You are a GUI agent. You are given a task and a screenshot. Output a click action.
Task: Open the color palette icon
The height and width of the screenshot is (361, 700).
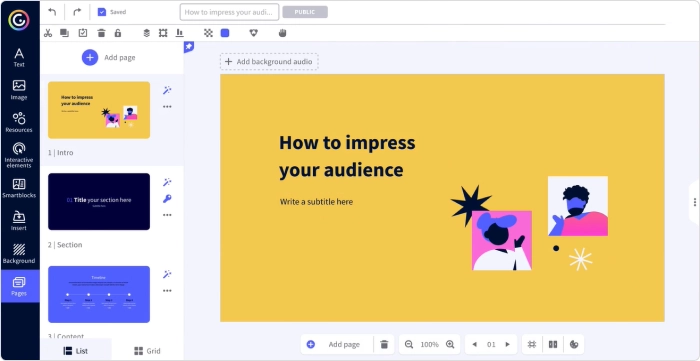[x=574, y=344]
